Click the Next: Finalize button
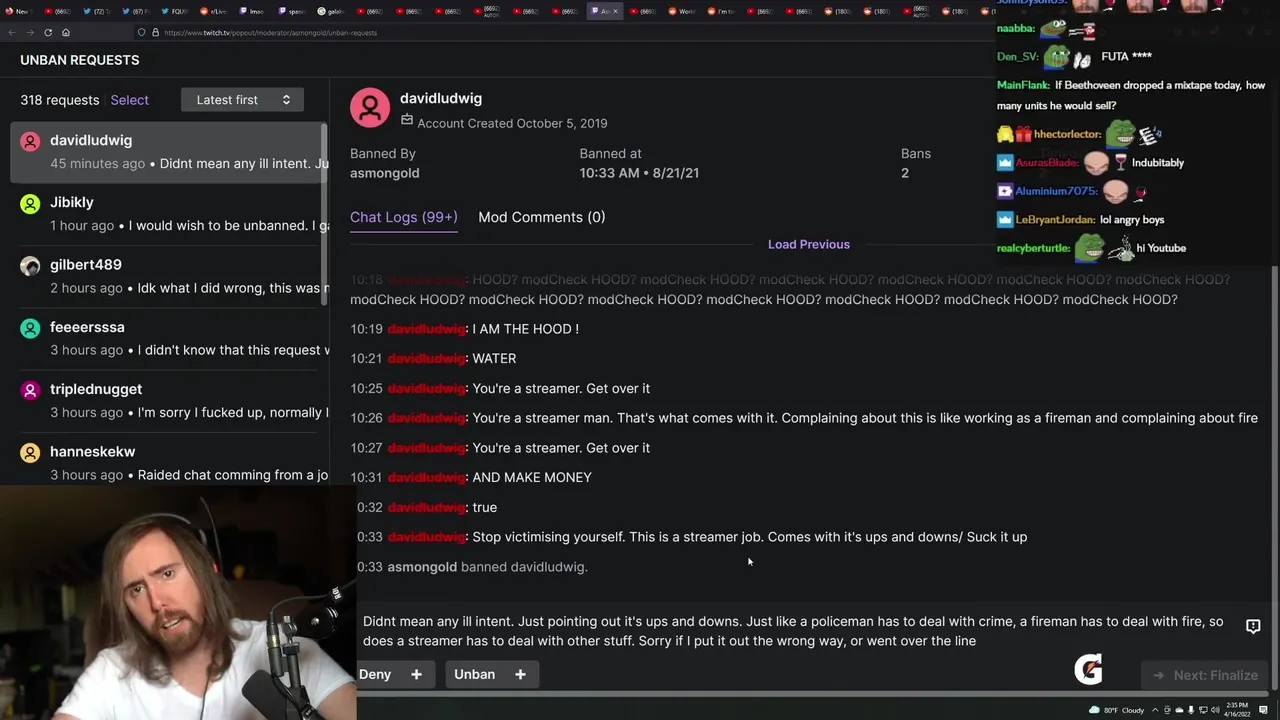This screenshot has height=720, width=1280. 1206,675
